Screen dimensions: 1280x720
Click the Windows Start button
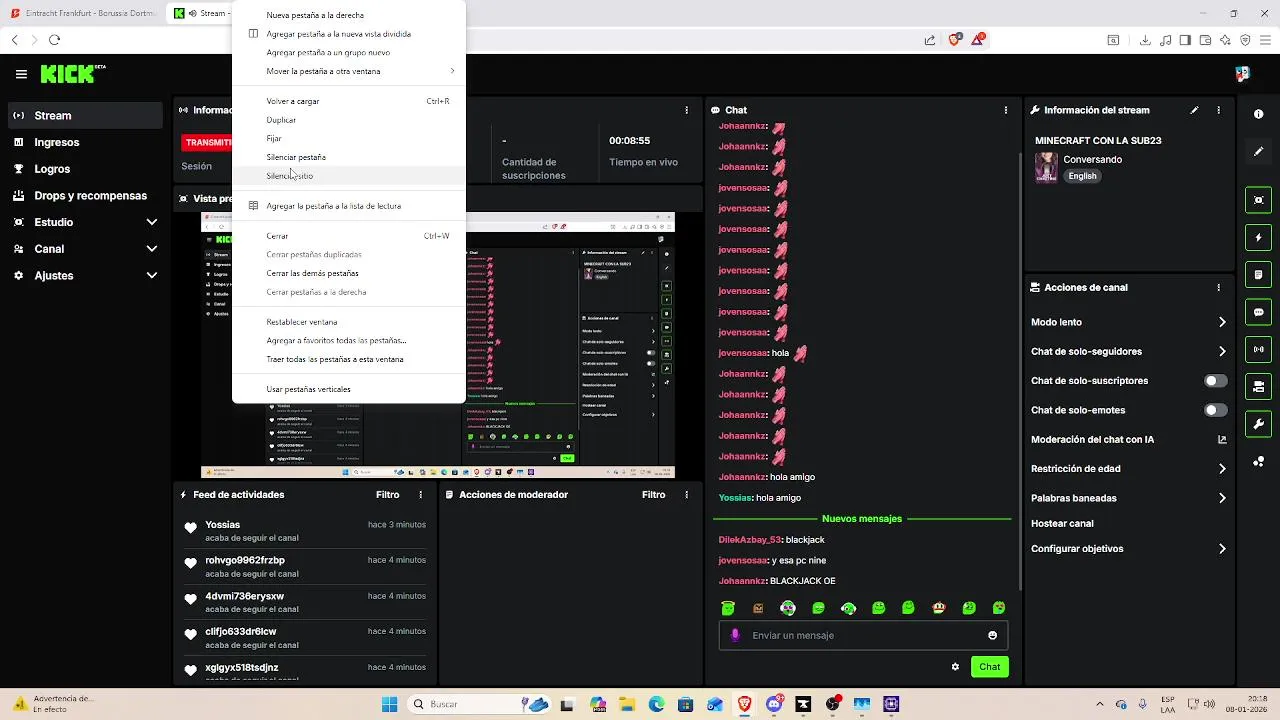point(389,704)
